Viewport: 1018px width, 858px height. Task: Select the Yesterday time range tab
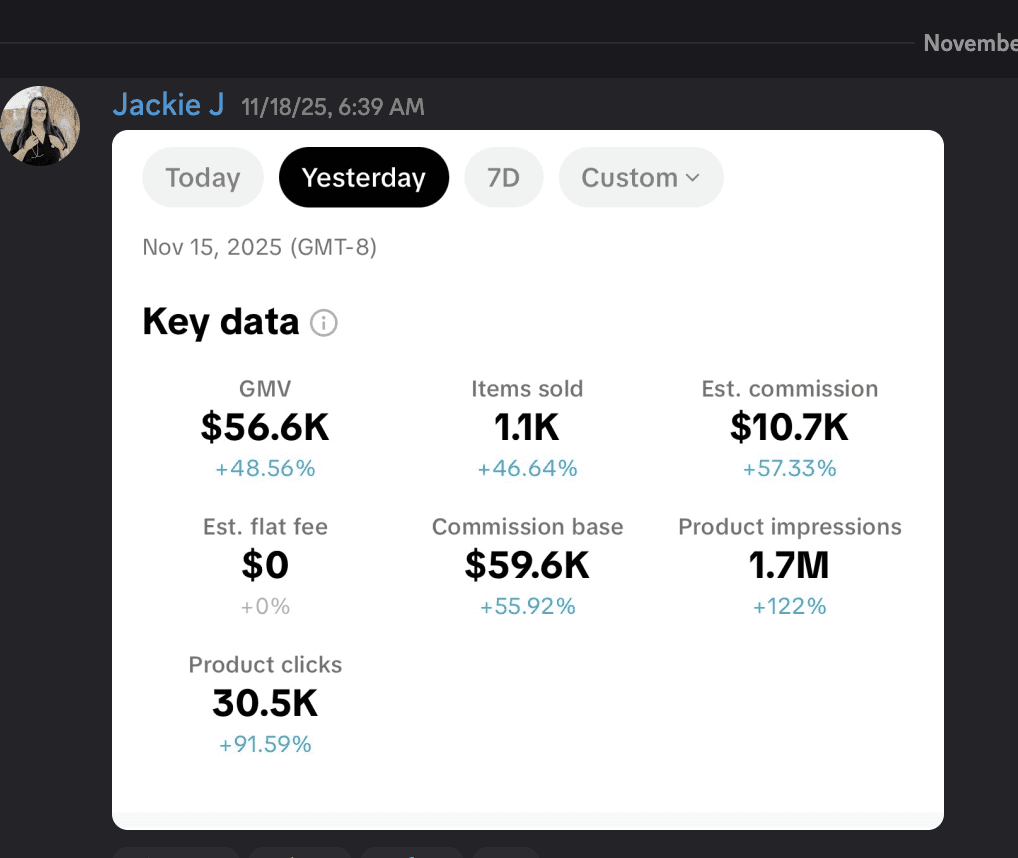coord(364,178)
